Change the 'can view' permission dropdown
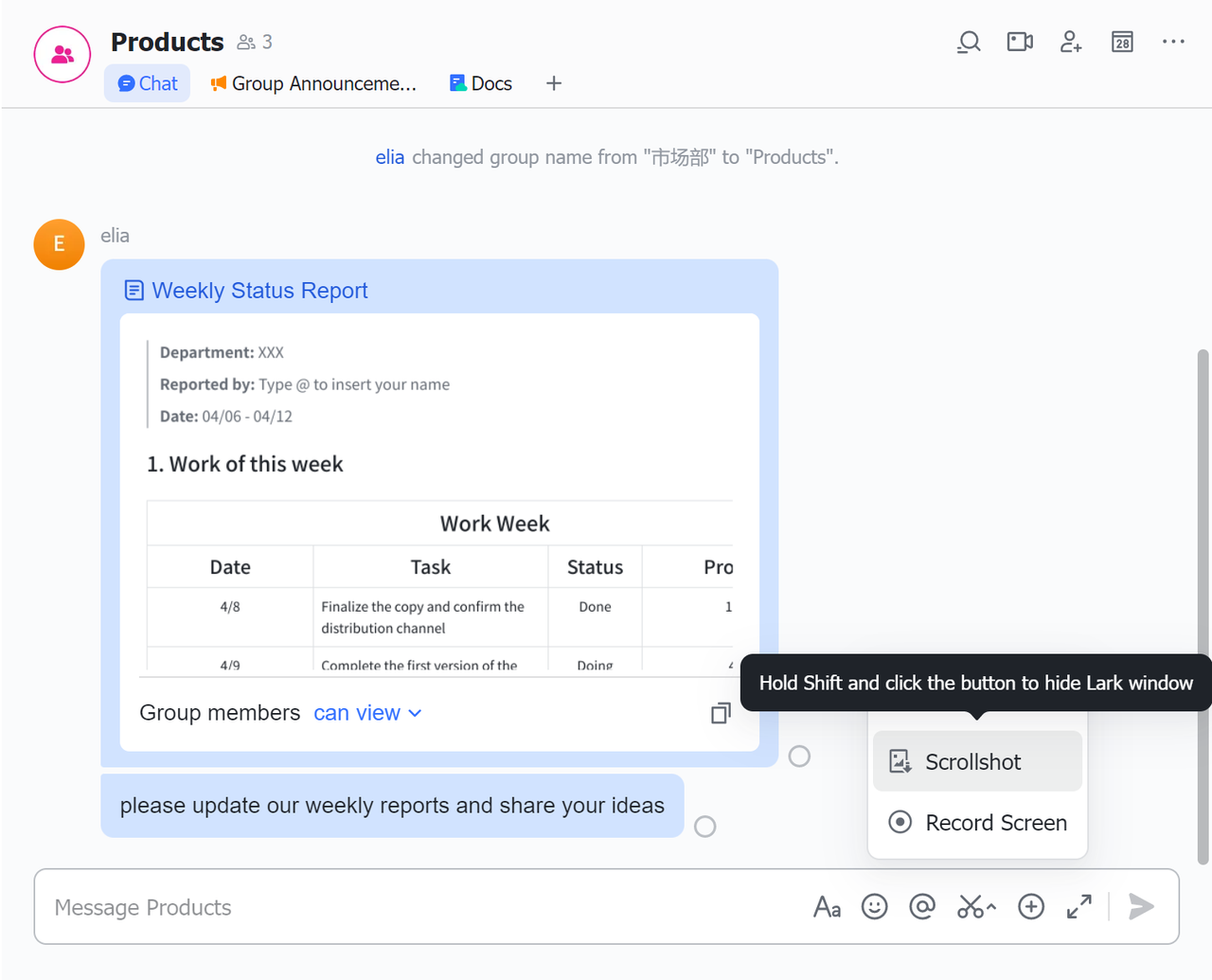1212x980 pixels. point(367,713)
